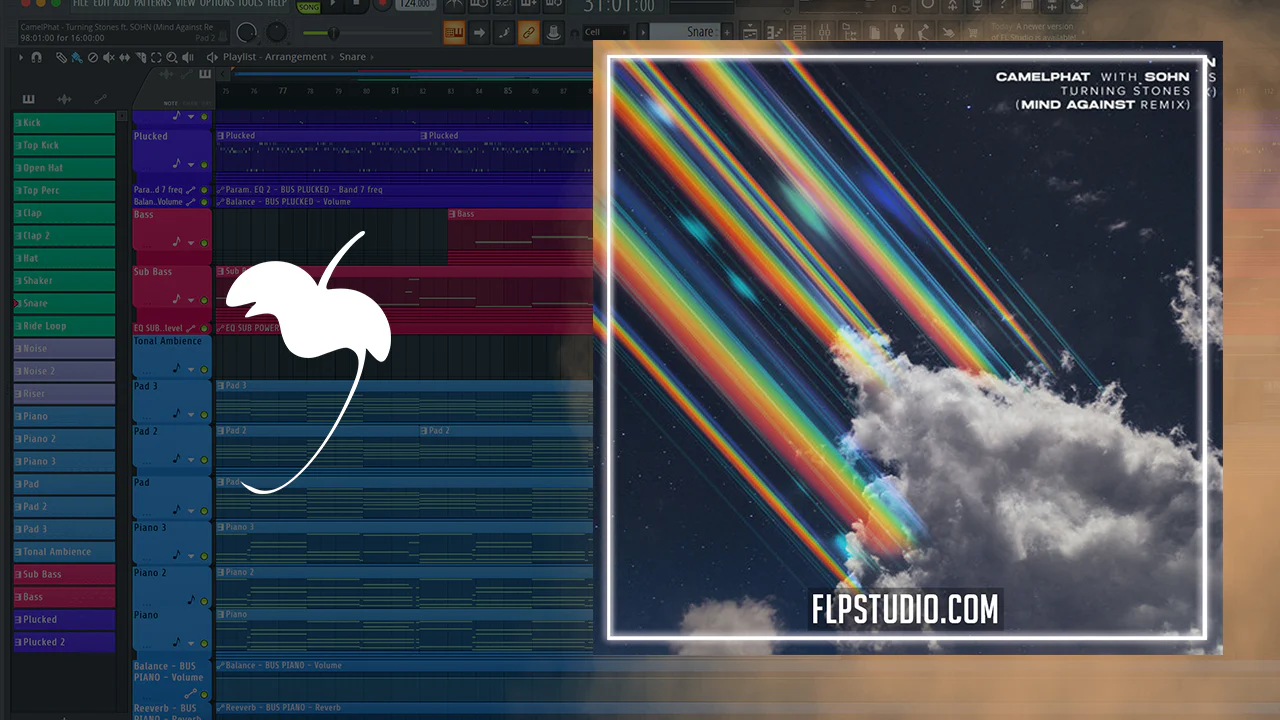Click the Balan..Volume automation curve icon
The height and width of the screenshot is (720, 1280).
191,202
